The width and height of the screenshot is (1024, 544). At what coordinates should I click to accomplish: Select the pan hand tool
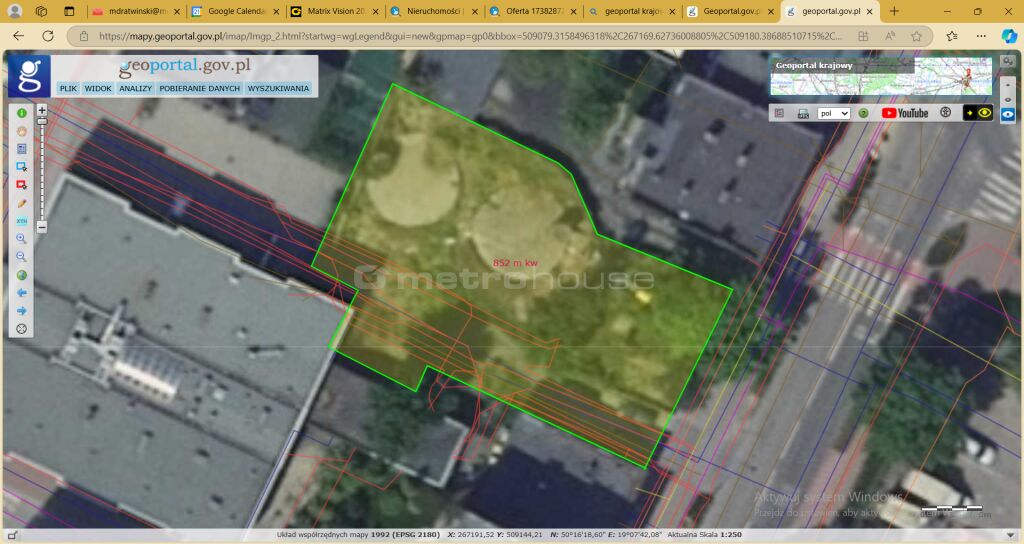coord(21,131)
